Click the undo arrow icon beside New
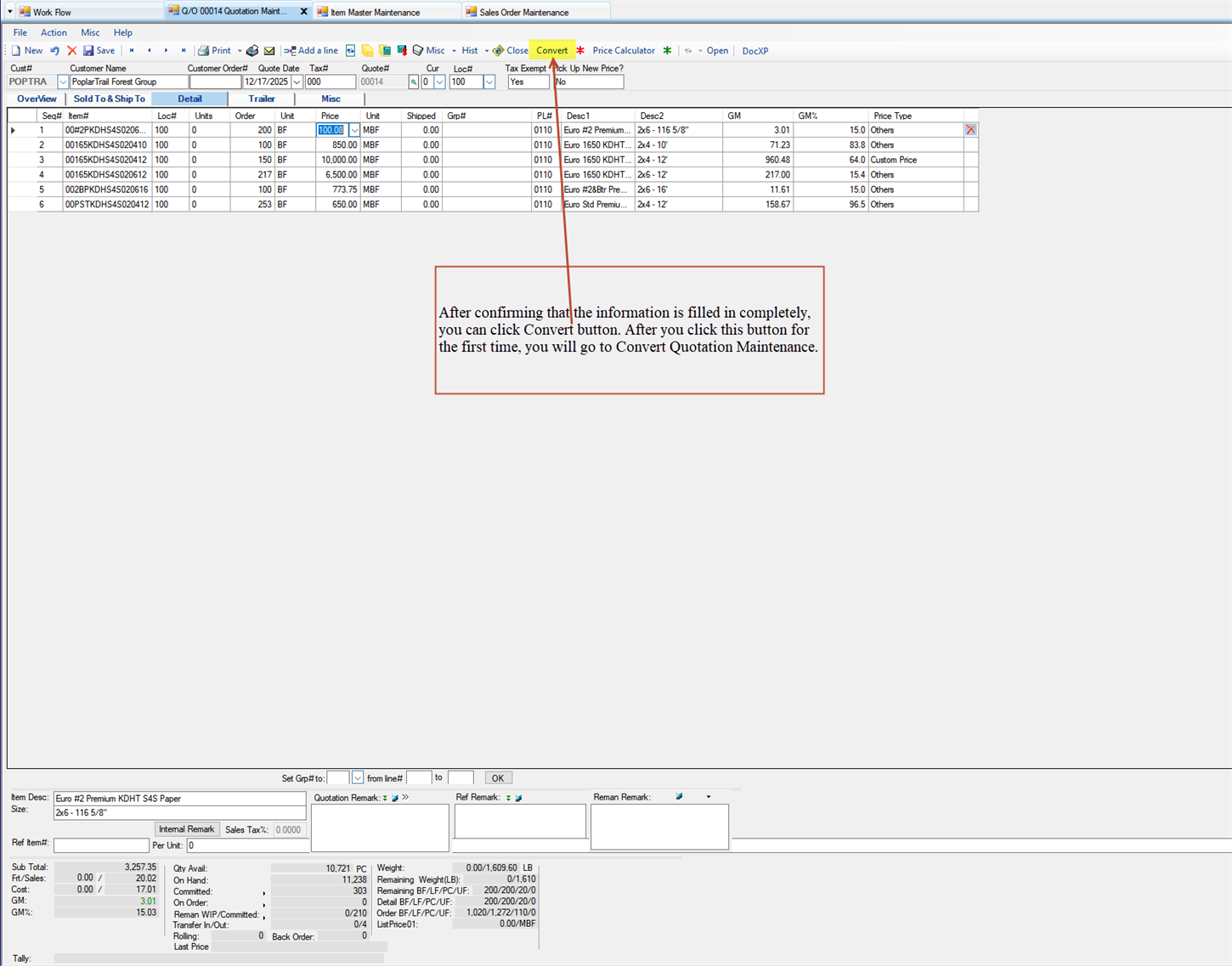 point(54,51)
